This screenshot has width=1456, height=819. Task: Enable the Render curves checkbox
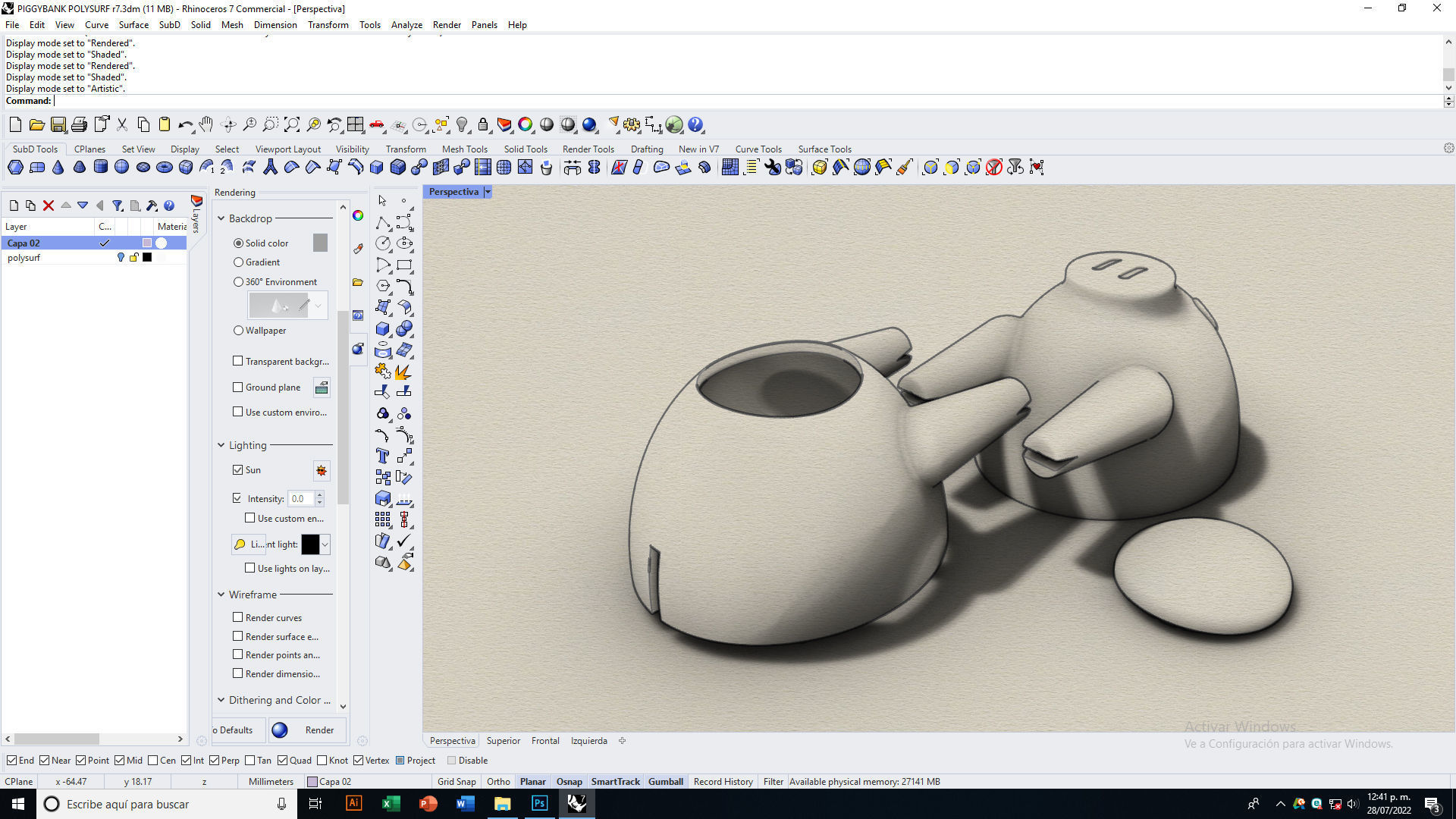tap(238, 617)
